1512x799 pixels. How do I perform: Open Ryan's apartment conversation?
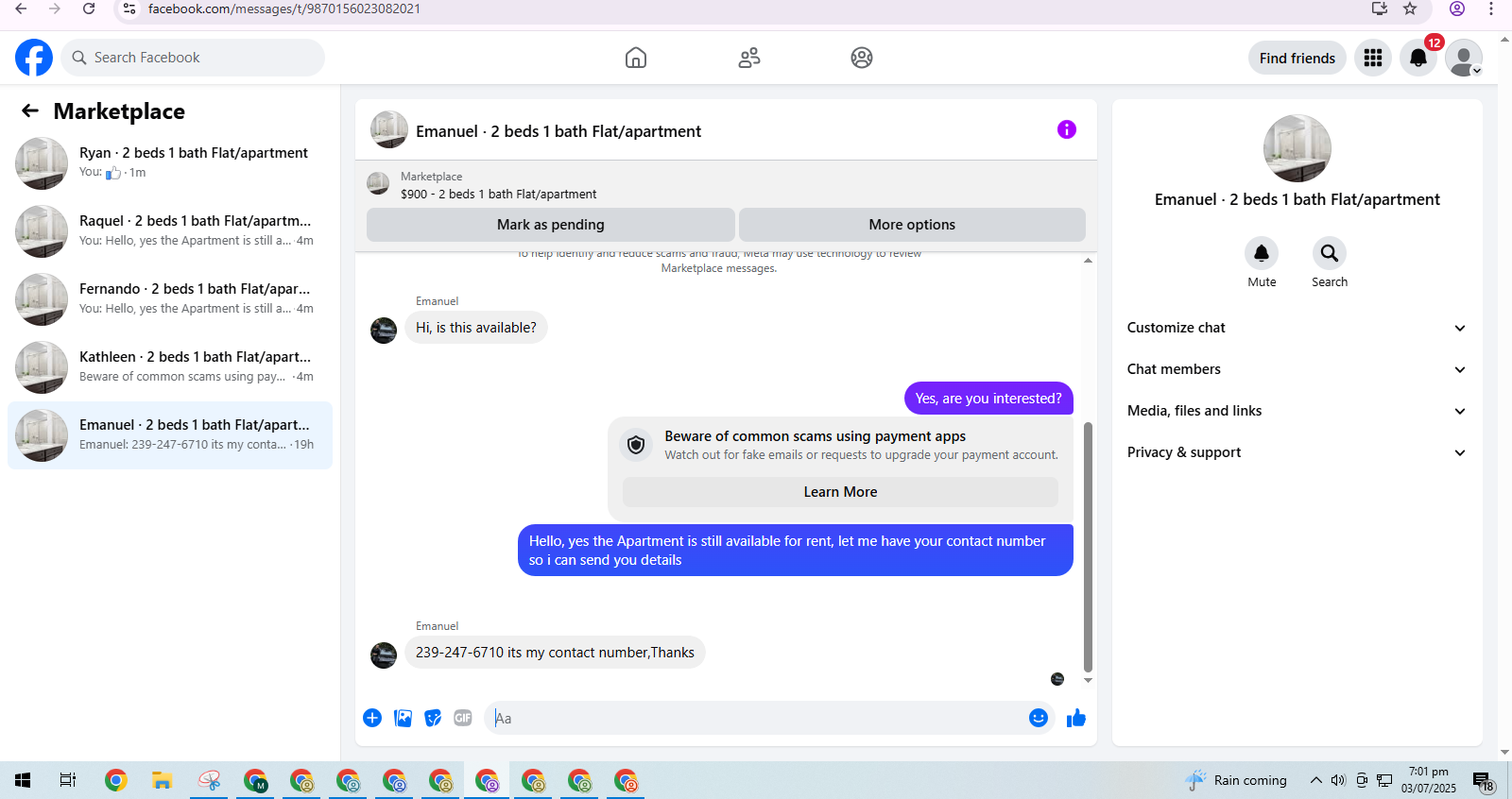pyautogui.click(x=170, y=163)
